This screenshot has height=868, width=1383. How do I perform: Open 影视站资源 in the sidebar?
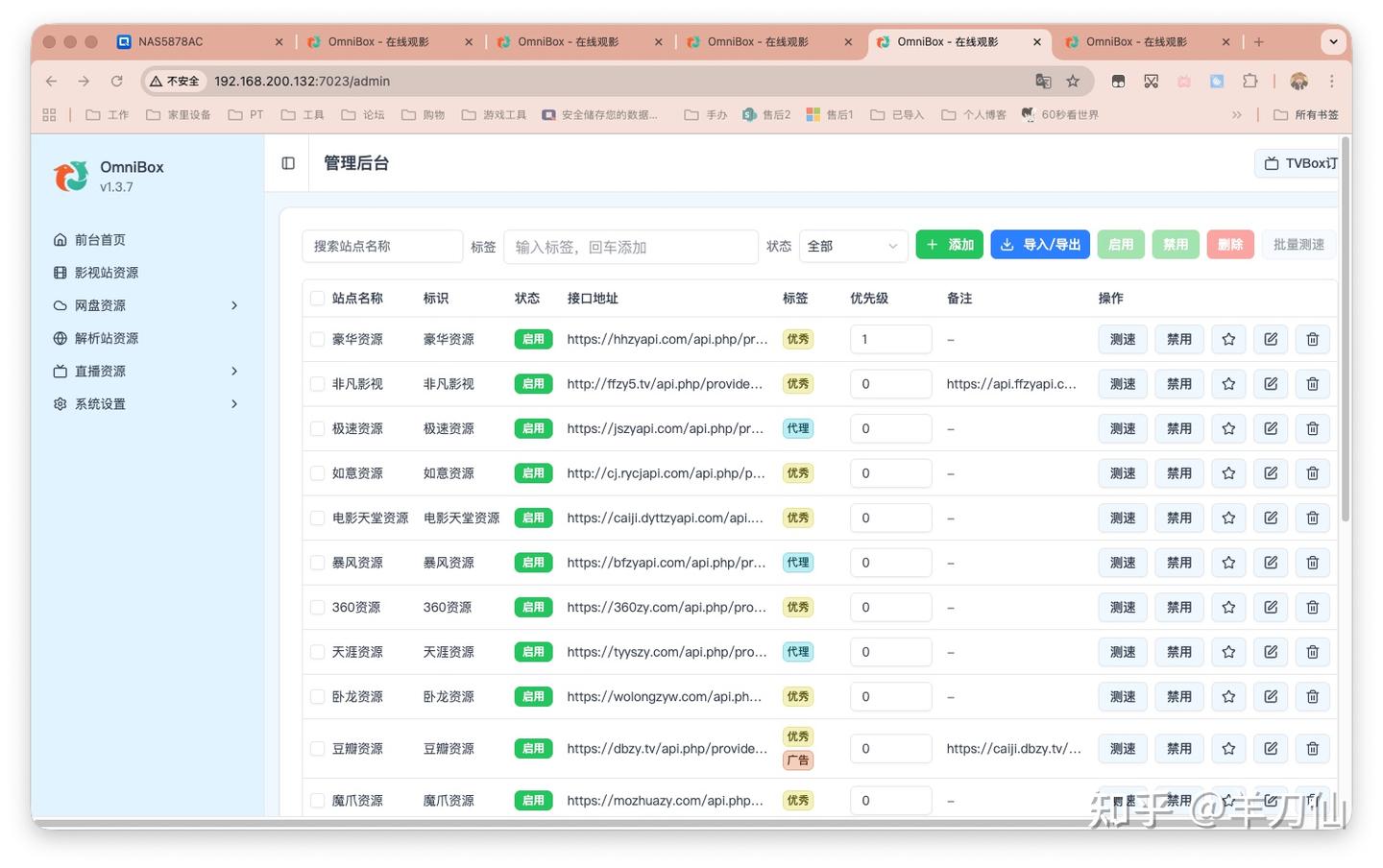[107, 273]
